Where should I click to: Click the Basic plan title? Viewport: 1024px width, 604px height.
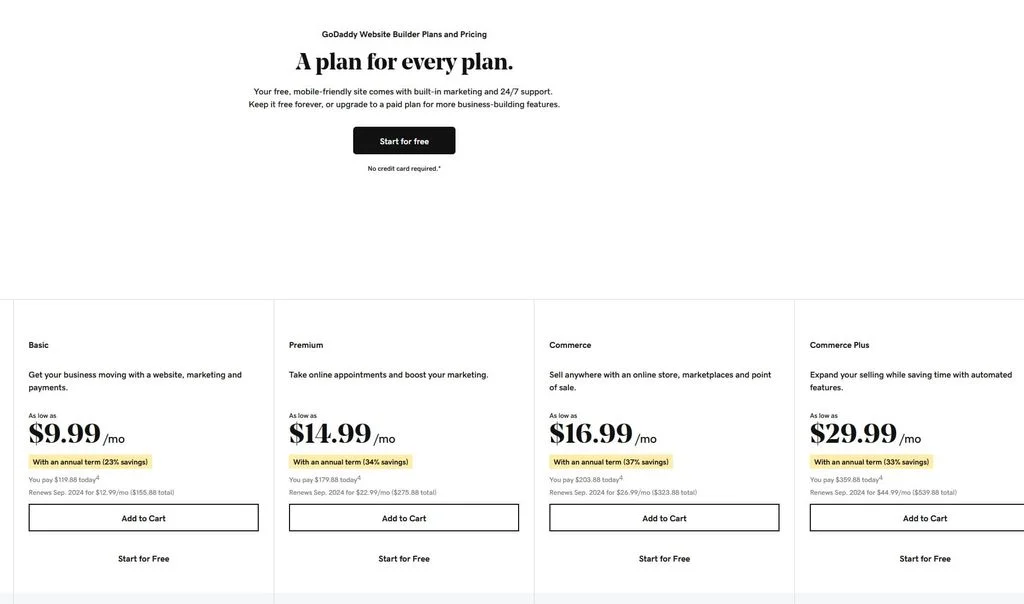(x=39, y=345)
